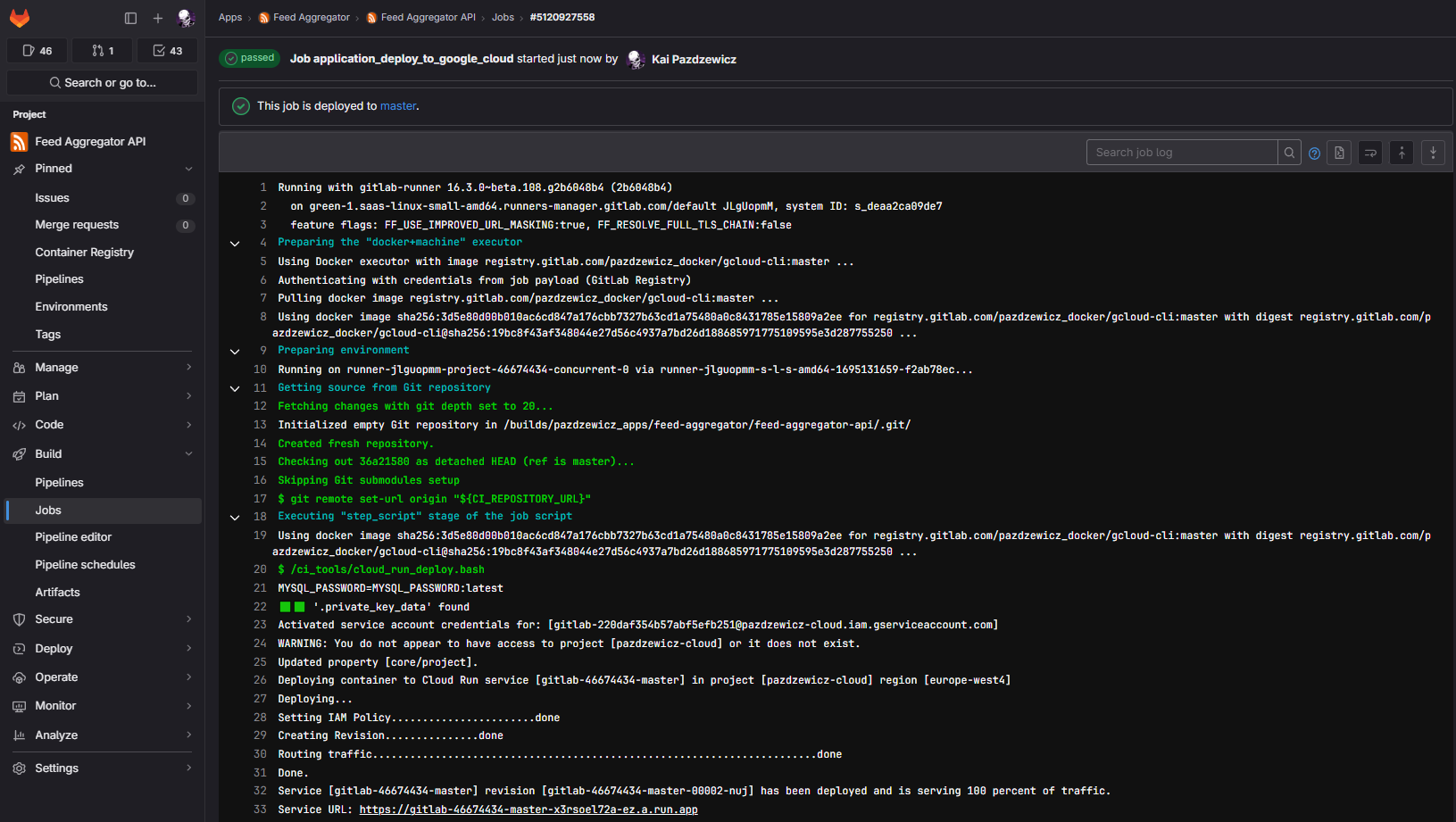This screenshot has height=822, width=1456.
Task: Open the assigned issues counter showing 46
Action: [37, 51]
